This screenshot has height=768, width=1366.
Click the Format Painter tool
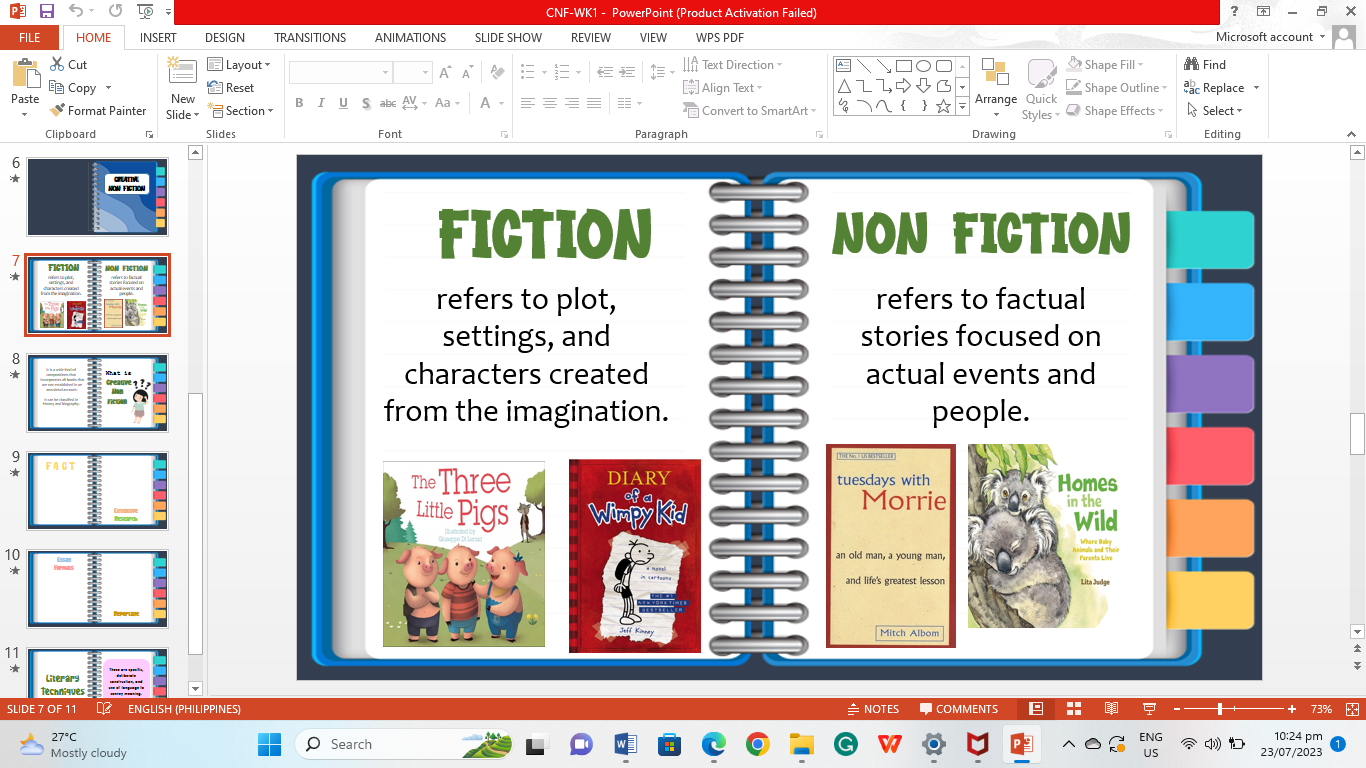(x=97, y=111)
